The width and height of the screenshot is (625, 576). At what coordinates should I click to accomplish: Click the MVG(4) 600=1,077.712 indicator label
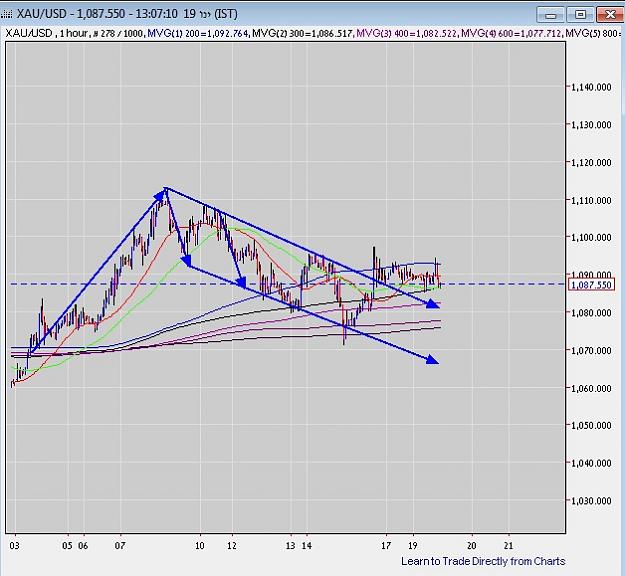[511, 33]
